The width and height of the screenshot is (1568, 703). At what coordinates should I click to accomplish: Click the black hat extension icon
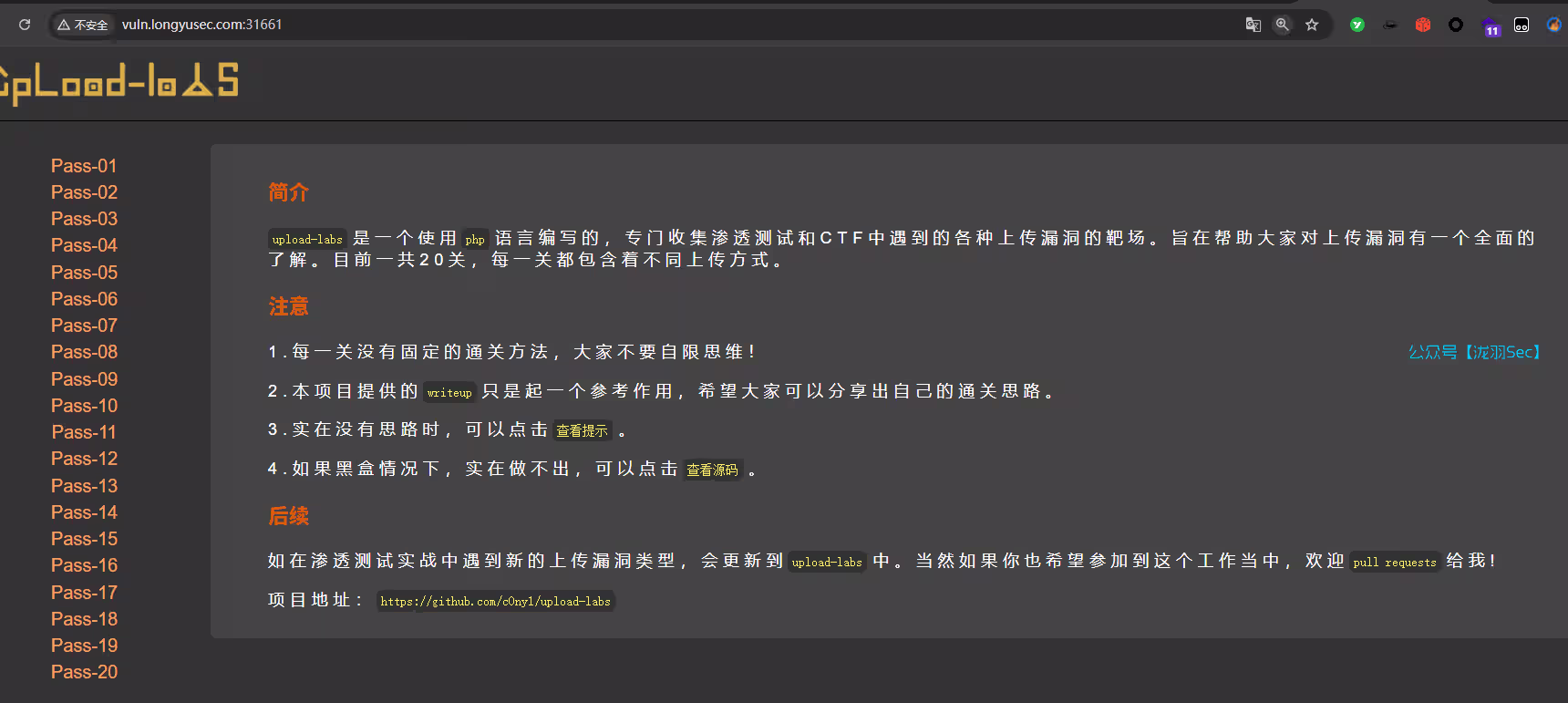coord(1390,25)
